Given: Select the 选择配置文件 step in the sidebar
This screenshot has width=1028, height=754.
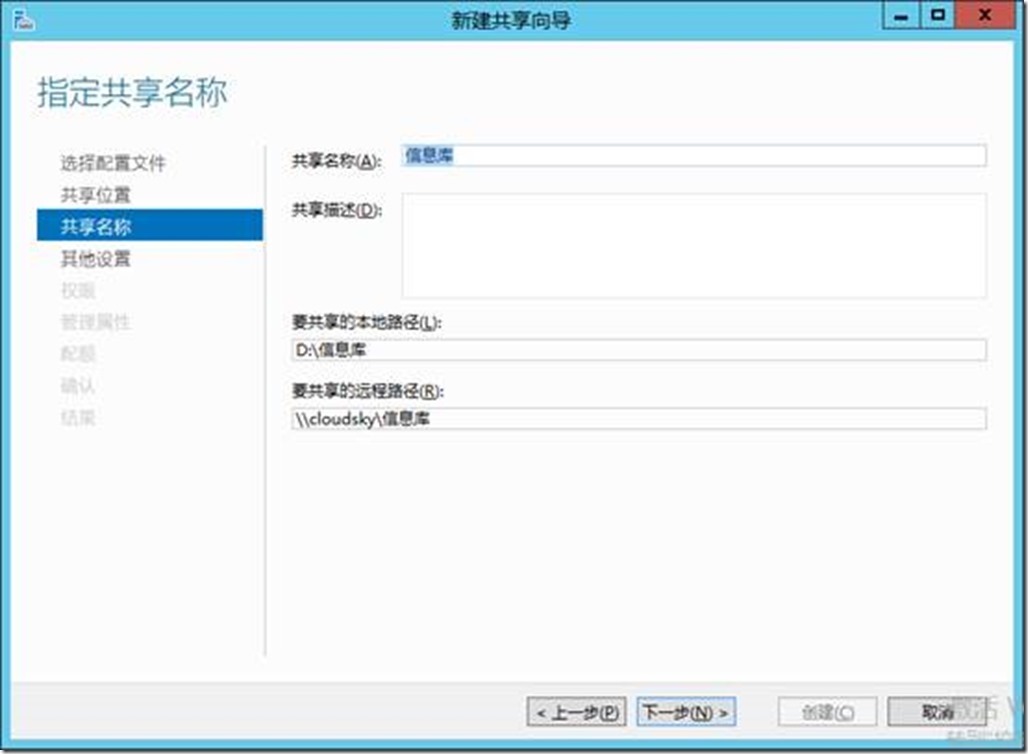Looking at the screenshot, I should tap(113, 163).
